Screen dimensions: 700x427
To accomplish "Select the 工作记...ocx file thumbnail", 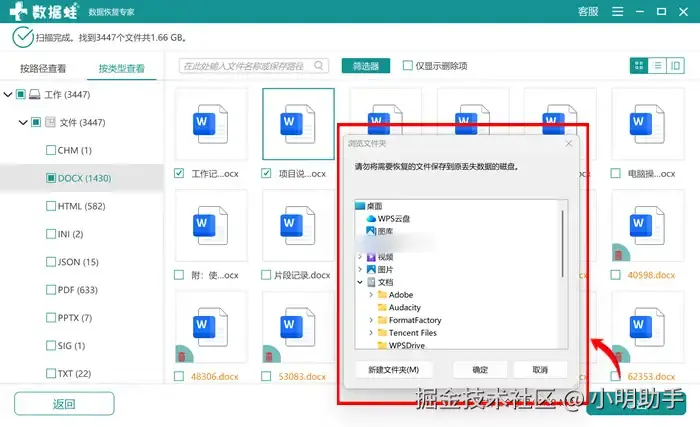I will tap(211, 124).
